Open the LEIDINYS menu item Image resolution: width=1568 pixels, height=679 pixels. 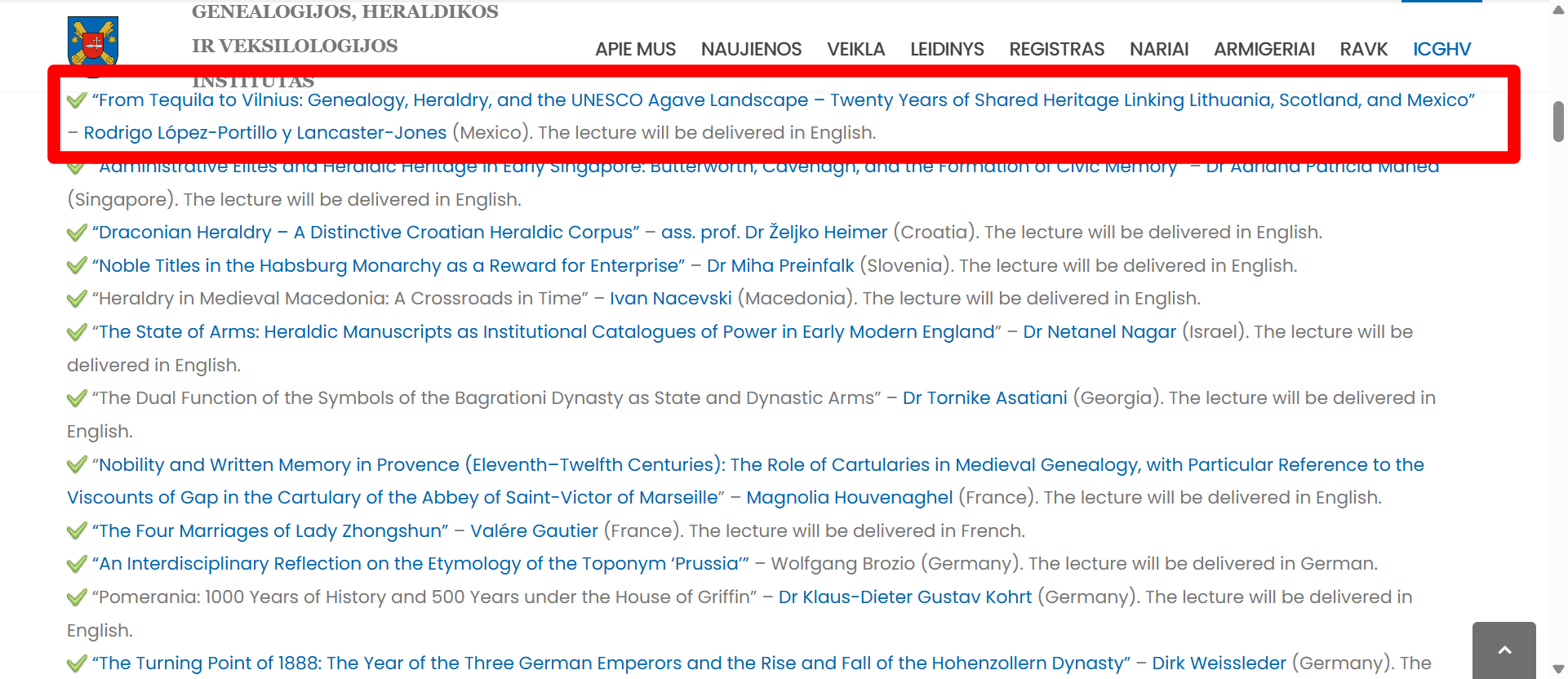coord(947,49)
